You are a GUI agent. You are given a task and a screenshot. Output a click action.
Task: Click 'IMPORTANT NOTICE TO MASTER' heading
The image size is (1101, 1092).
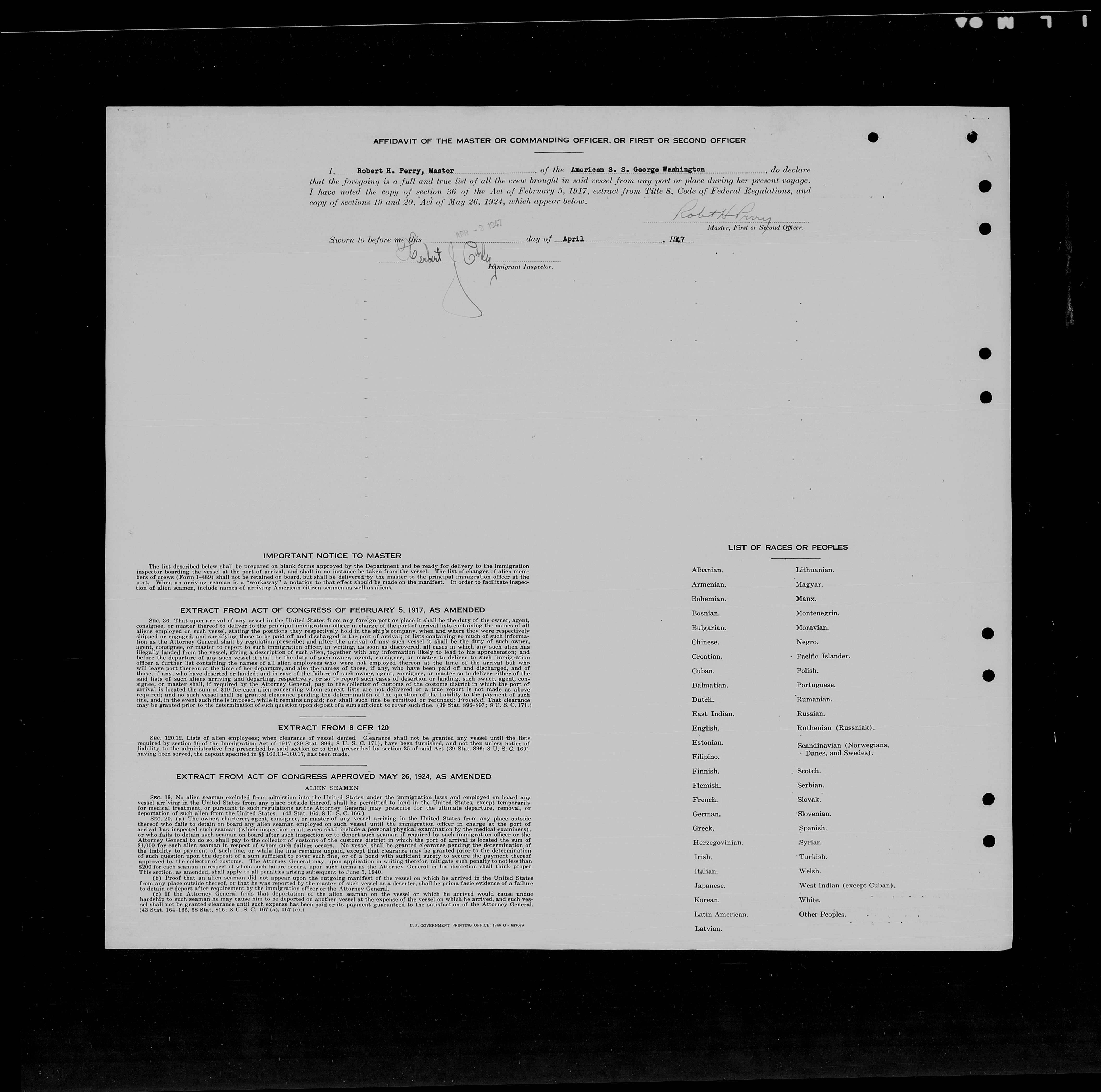pos(332,556)
